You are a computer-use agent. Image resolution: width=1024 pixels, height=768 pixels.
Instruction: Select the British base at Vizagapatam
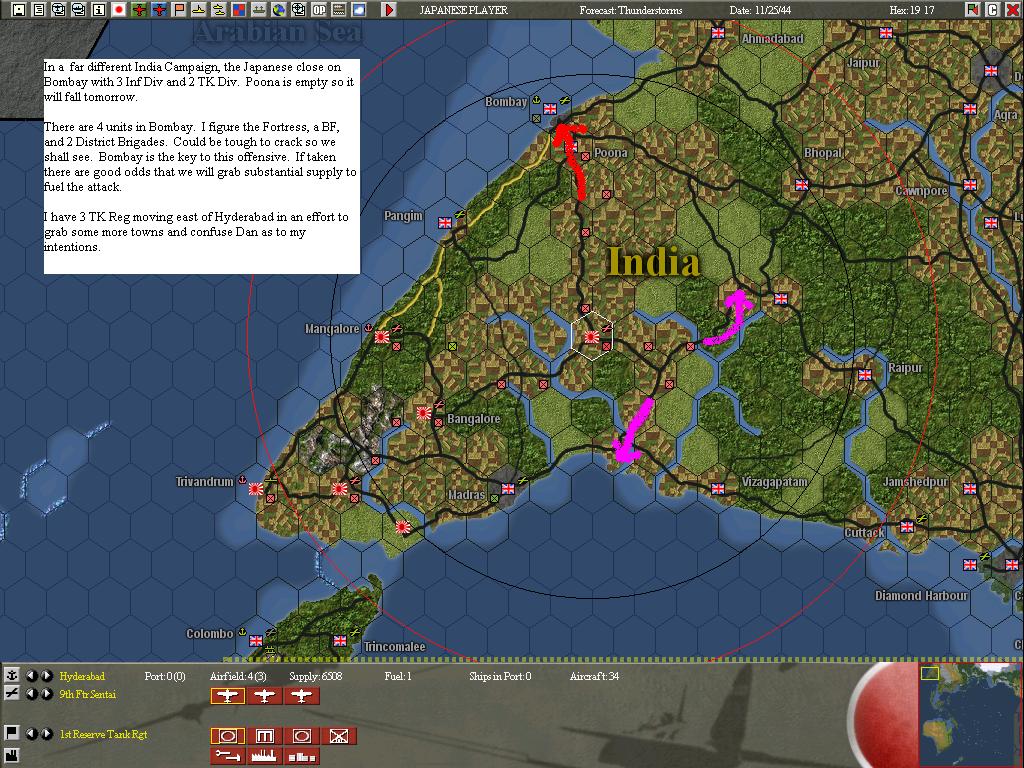[x=718, y=488]
